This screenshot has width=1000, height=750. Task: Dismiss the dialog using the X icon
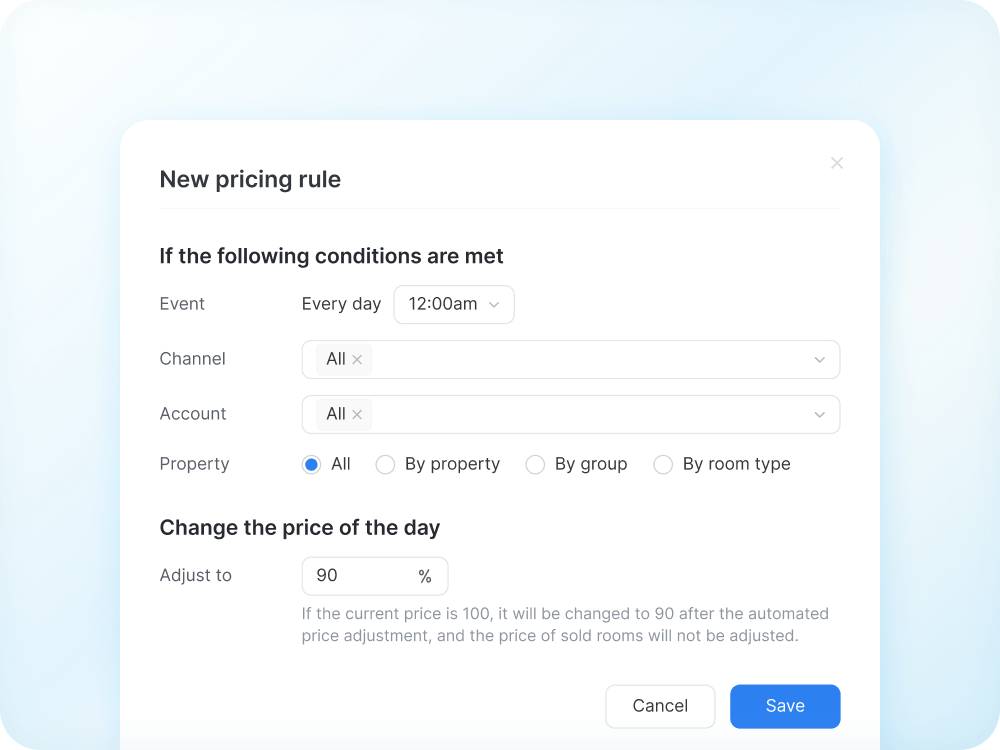tap(836, 163)
